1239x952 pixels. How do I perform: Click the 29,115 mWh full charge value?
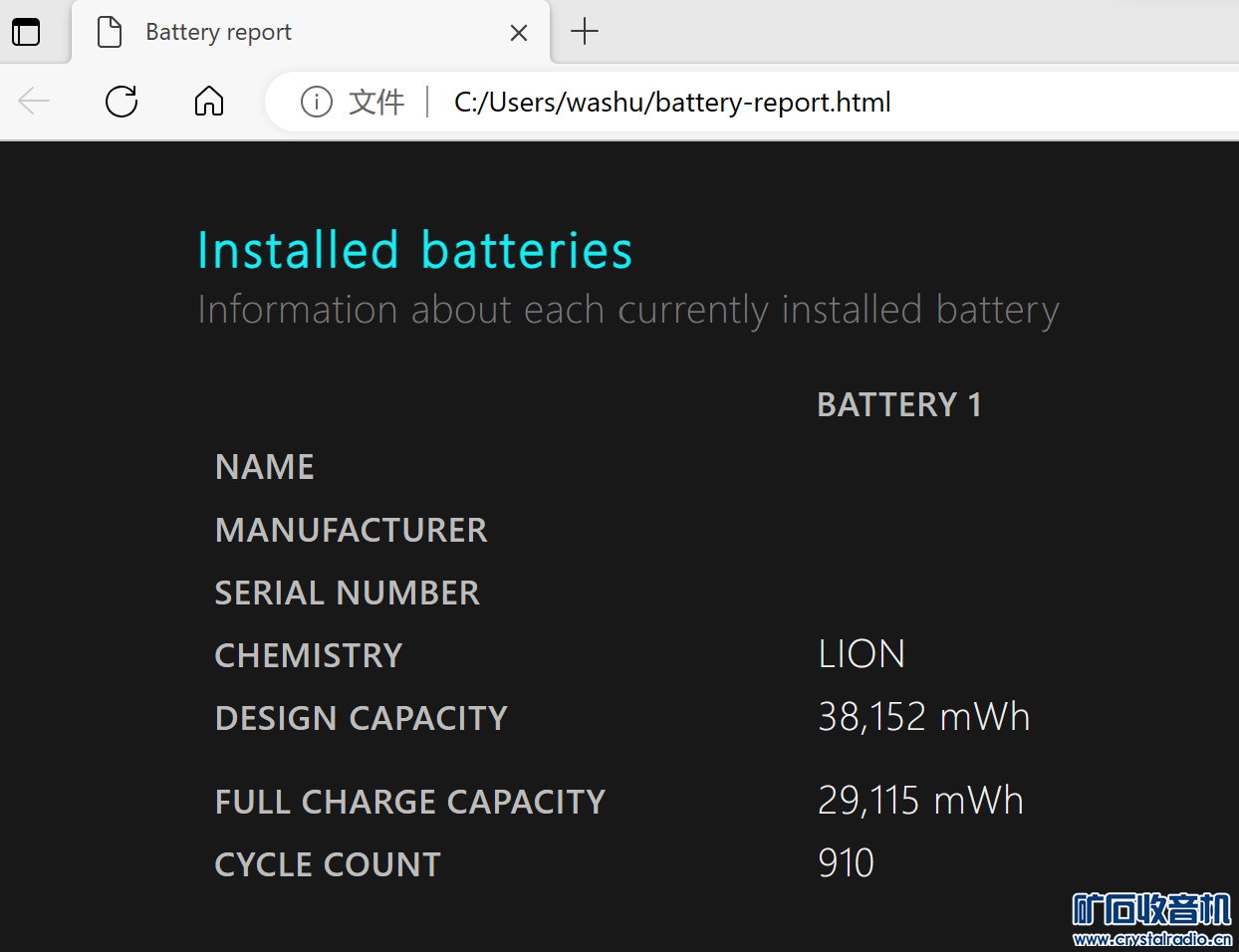pyautogui.click(x=920, y=801)
